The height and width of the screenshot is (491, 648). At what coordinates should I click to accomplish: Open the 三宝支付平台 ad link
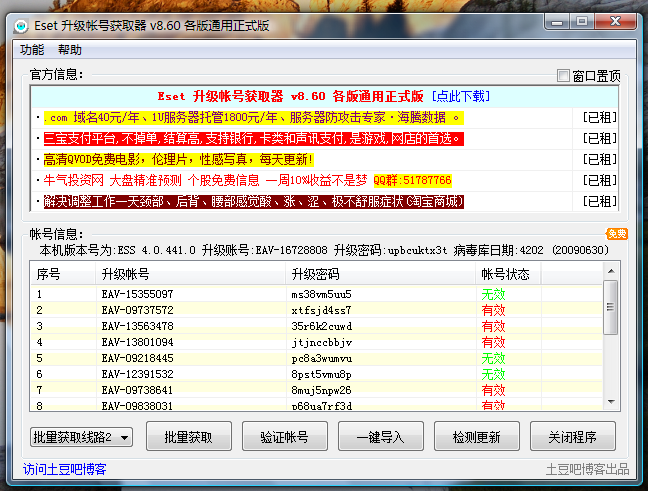pos(254,138)
